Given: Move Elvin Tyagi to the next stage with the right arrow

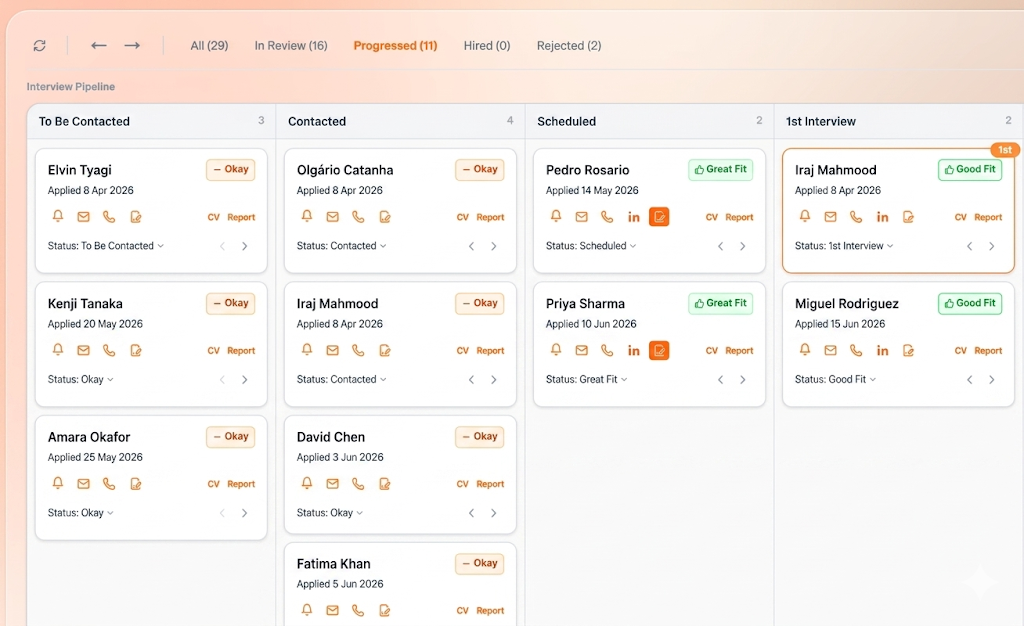Looking at the screenshot, I should (x=244, y=246).
